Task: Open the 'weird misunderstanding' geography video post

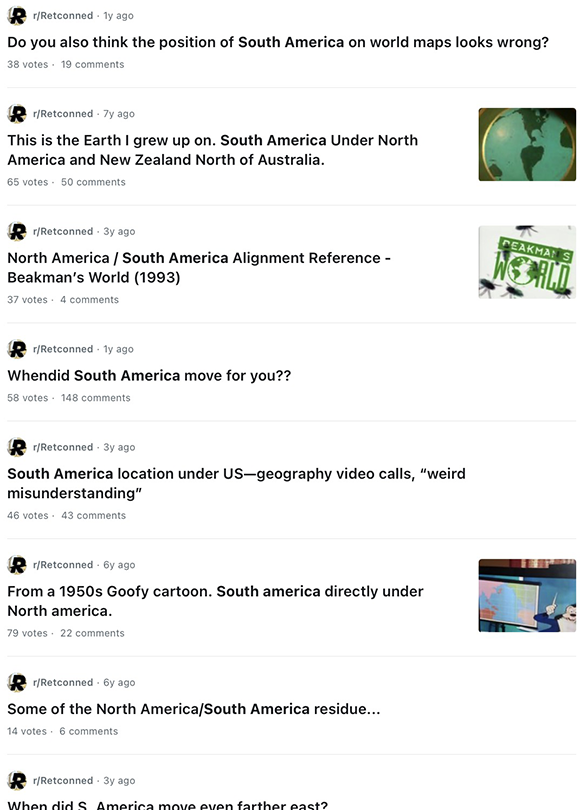Action: click(237, 484)
